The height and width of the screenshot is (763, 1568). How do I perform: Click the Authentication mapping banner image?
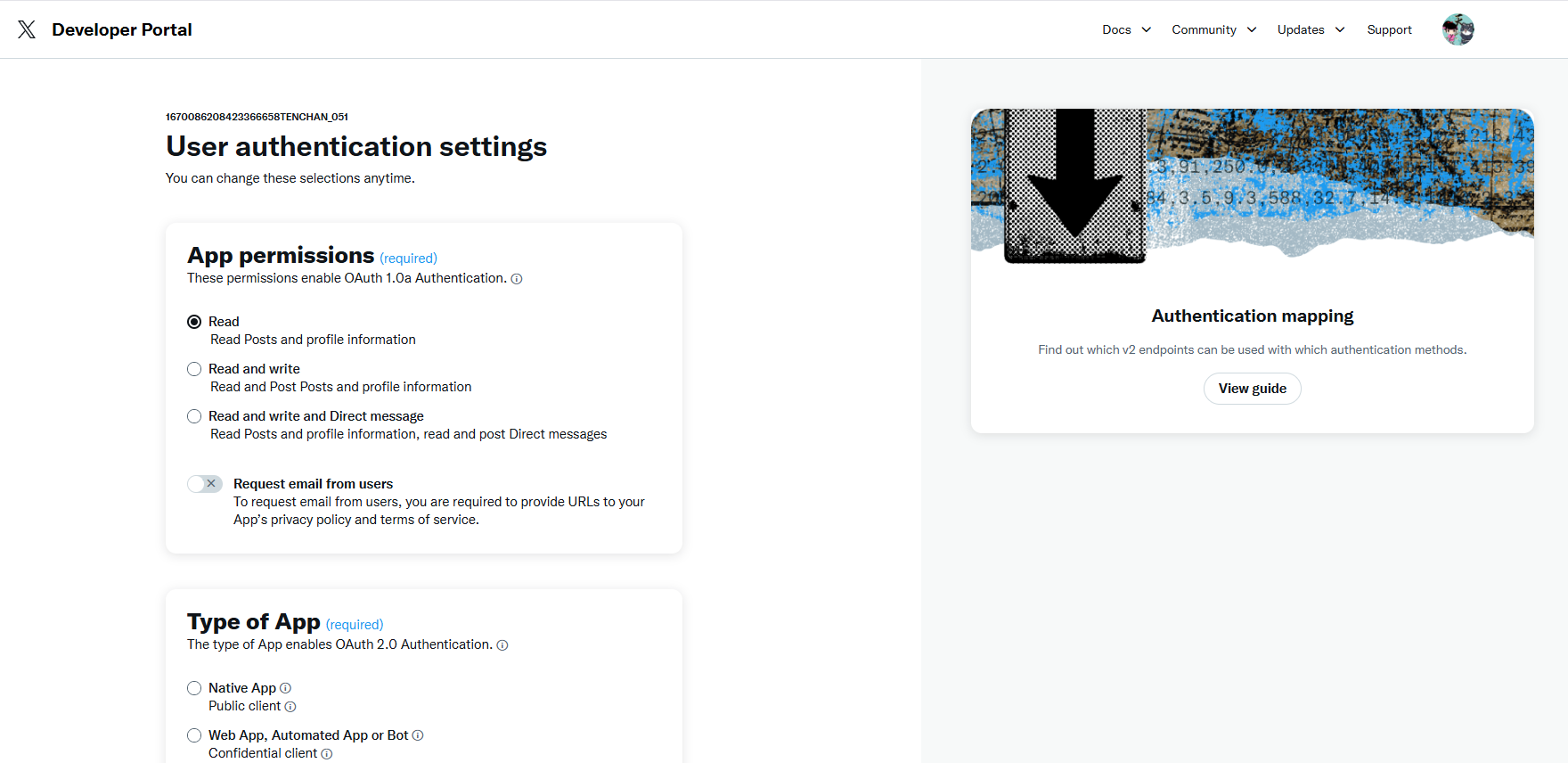[x=1252, y=185]
